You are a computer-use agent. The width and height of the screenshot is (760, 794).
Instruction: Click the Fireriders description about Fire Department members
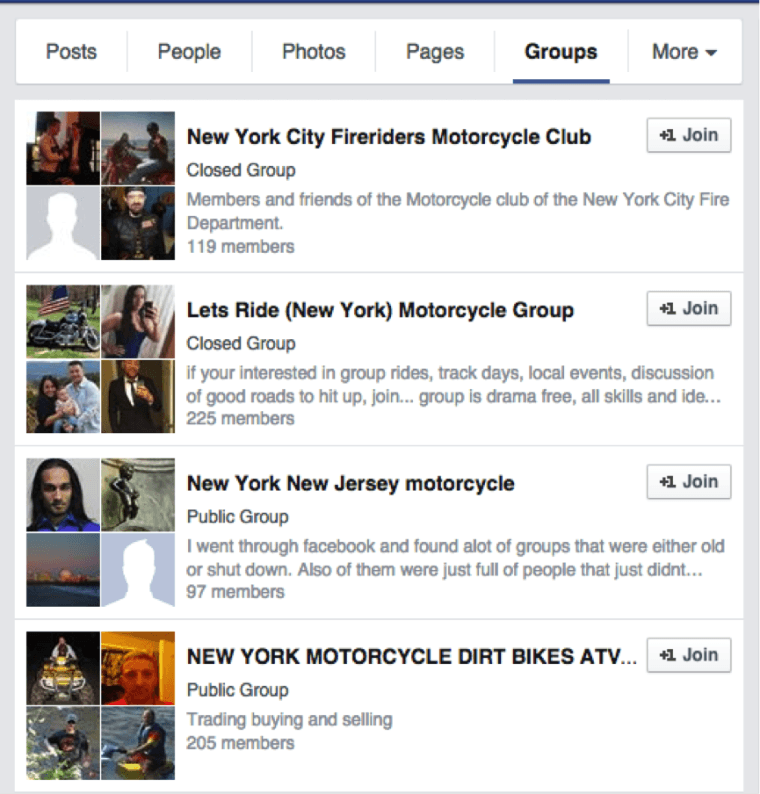click(458, 211)
